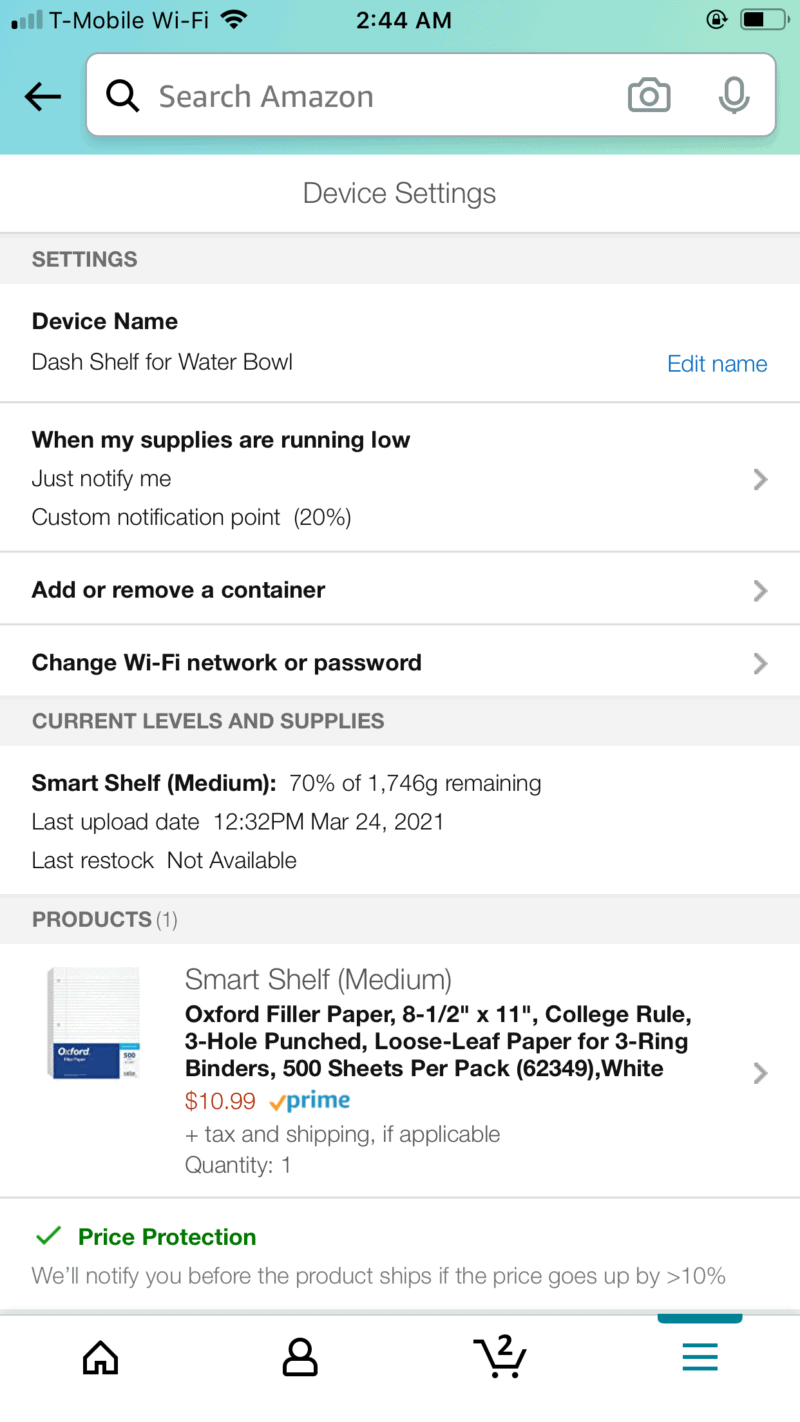Tap the Wi-Fi status icon
The height and width of the screenshot is (1422, 800).
click(x=234, y=20)
